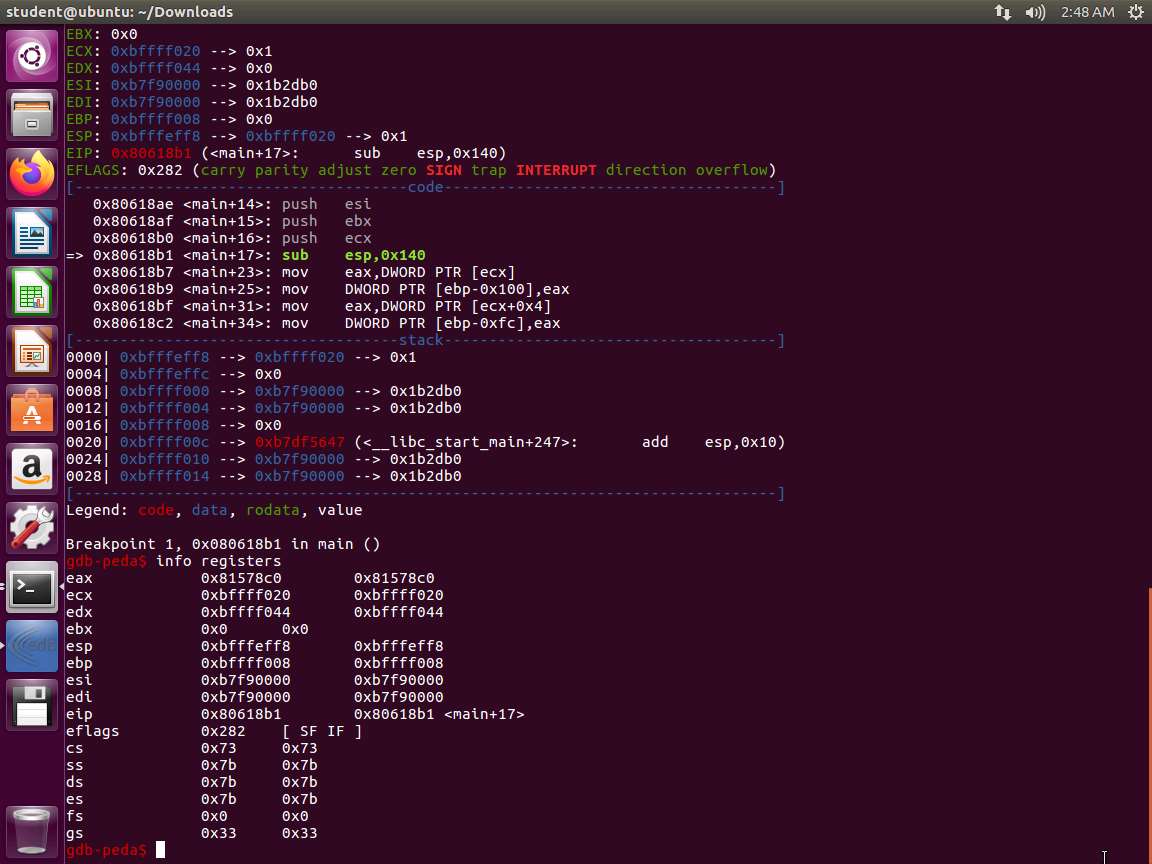Viewport: 1152px width, 864px height.
Task: Launch LibreOffice Impress presentation app
Action: click(32, 351)
